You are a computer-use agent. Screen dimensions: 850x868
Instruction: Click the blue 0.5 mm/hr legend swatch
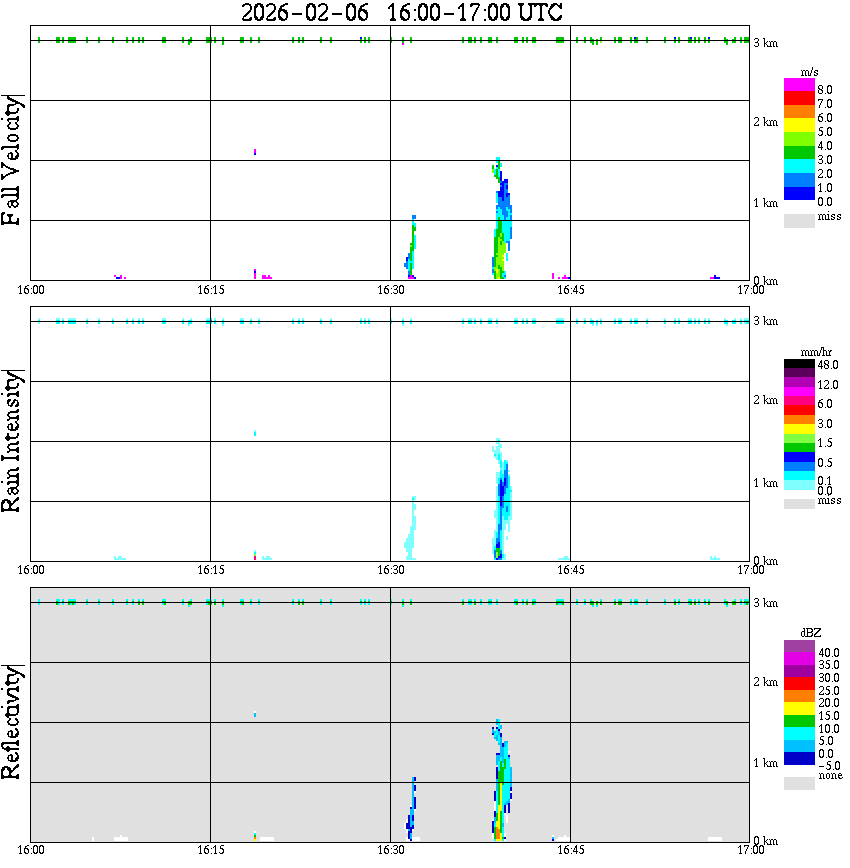(799, 457)
